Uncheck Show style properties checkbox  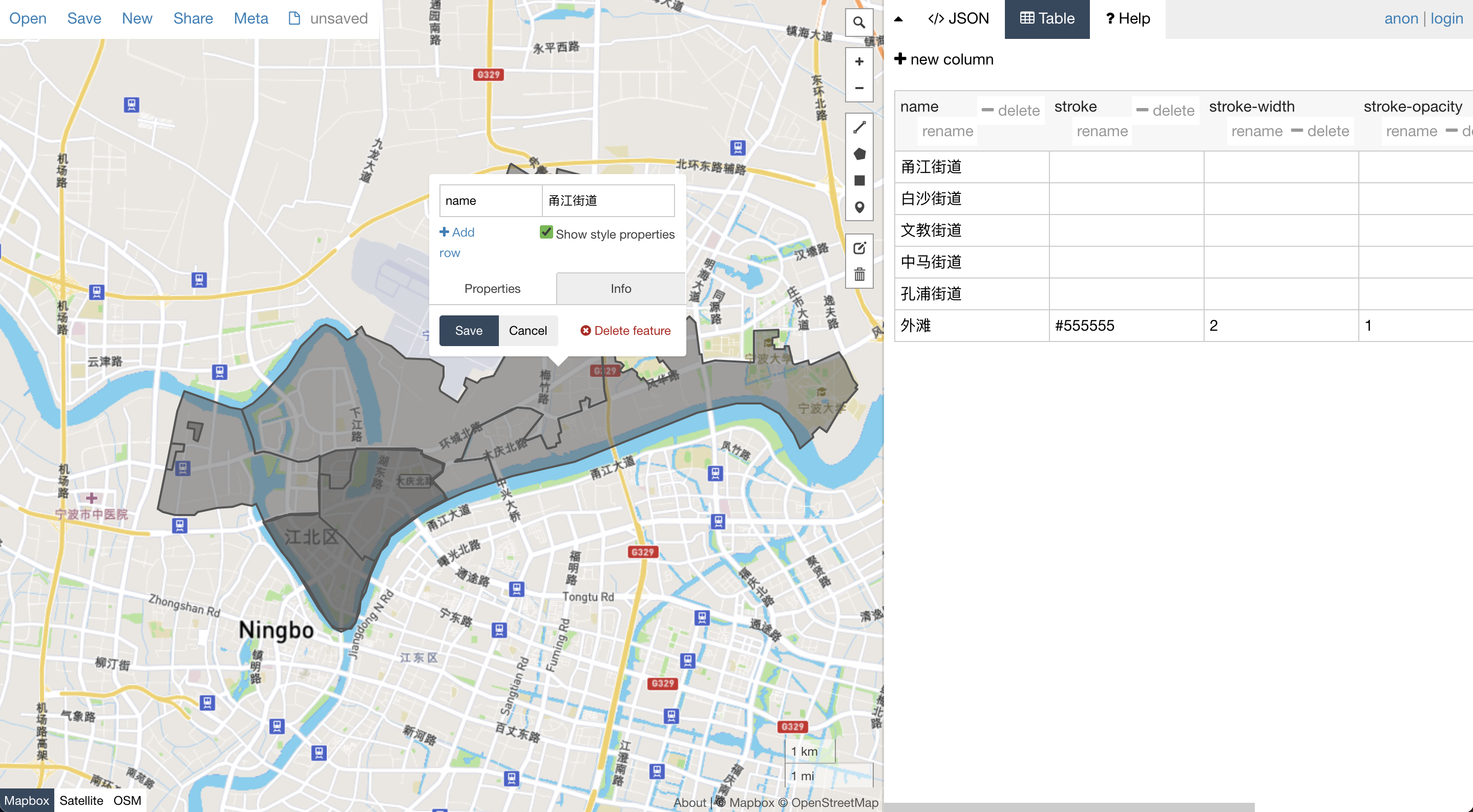point(546,232)
